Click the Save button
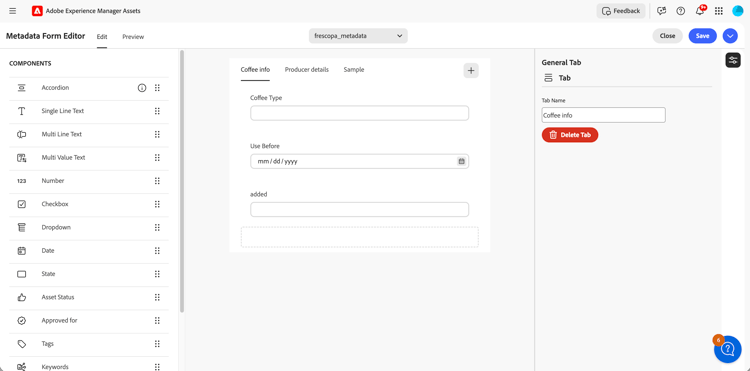Image resolution: width=750 pixels, height=371 pixels. coord(703,36)
